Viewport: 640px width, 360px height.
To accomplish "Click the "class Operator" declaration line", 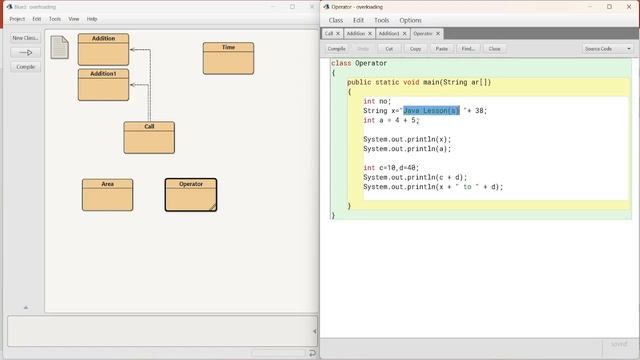I will coord(359,63).
